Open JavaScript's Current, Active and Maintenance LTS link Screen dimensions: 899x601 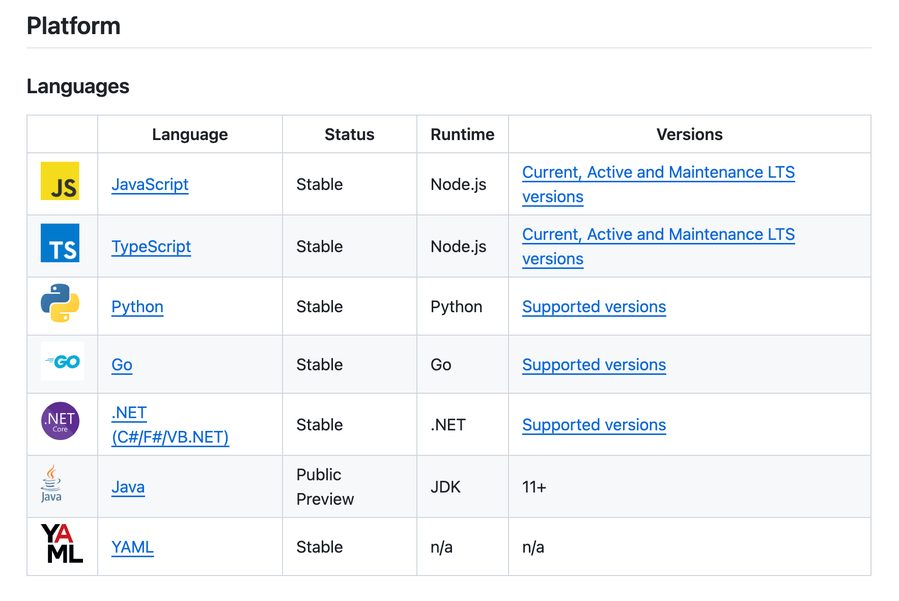[658, 172]
